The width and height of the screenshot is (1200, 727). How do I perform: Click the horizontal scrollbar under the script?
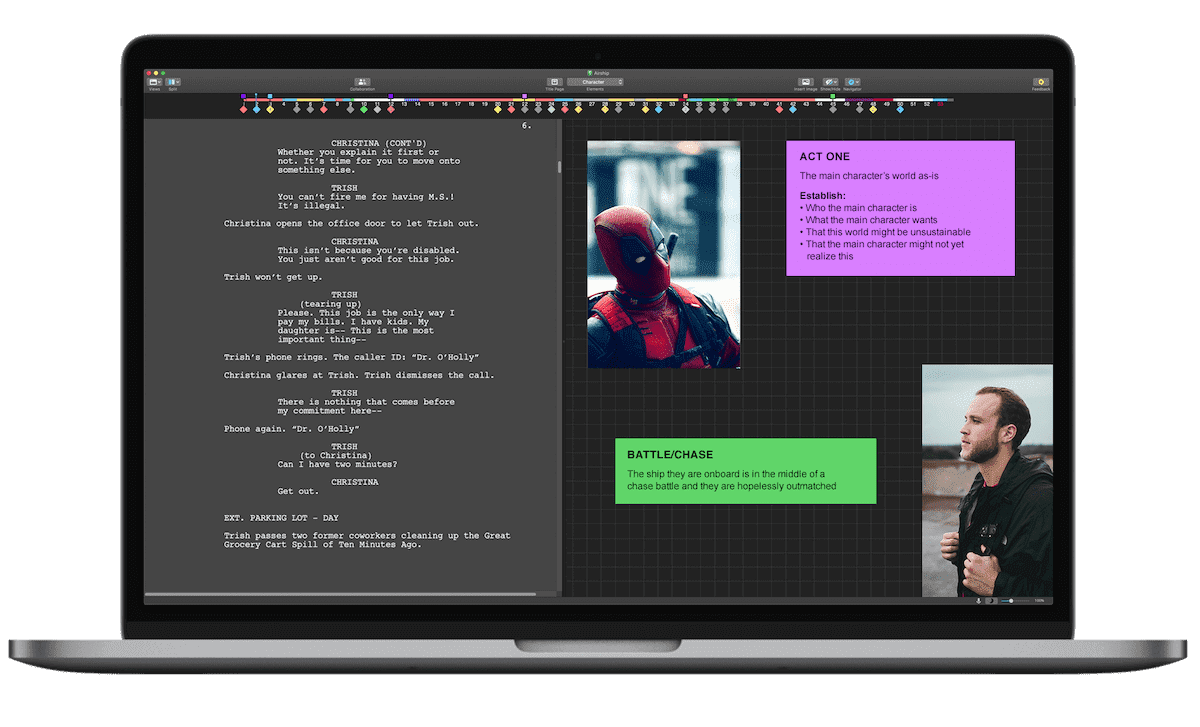point(350,595)
